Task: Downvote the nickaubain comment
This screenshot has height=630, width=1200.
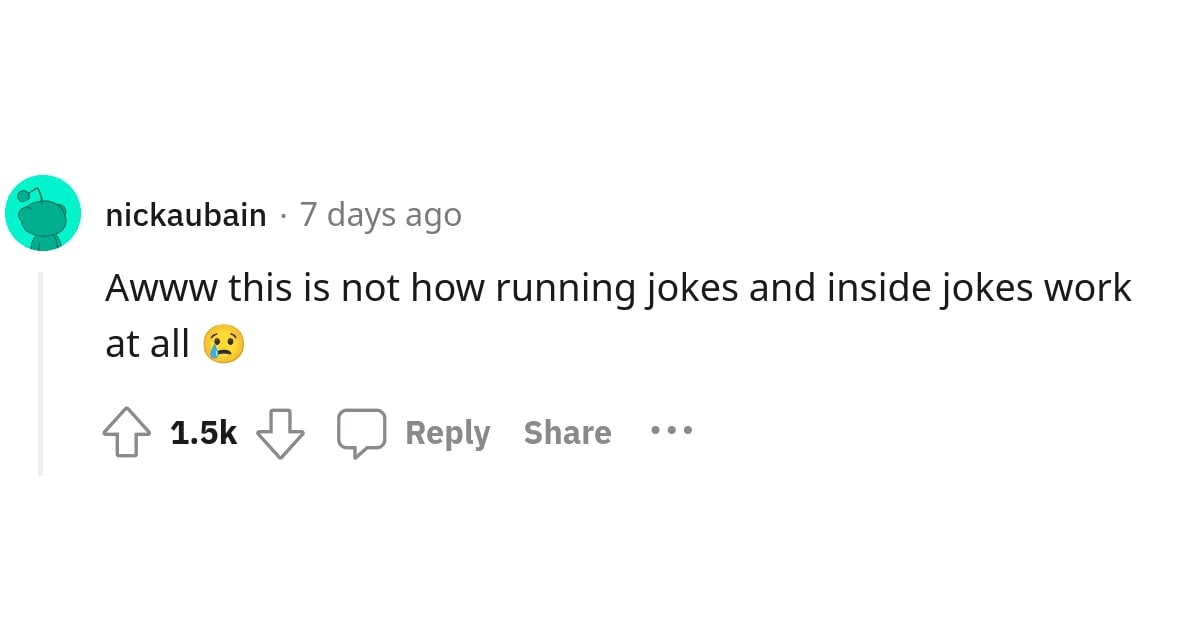Action: [280, 432]
